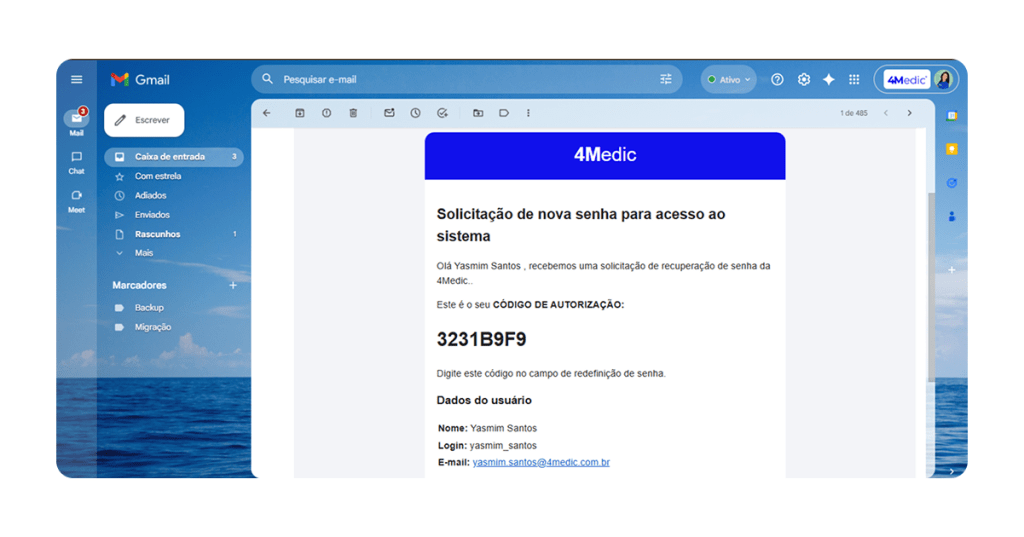Open the Gemini sparkle icon

[828, 79]
